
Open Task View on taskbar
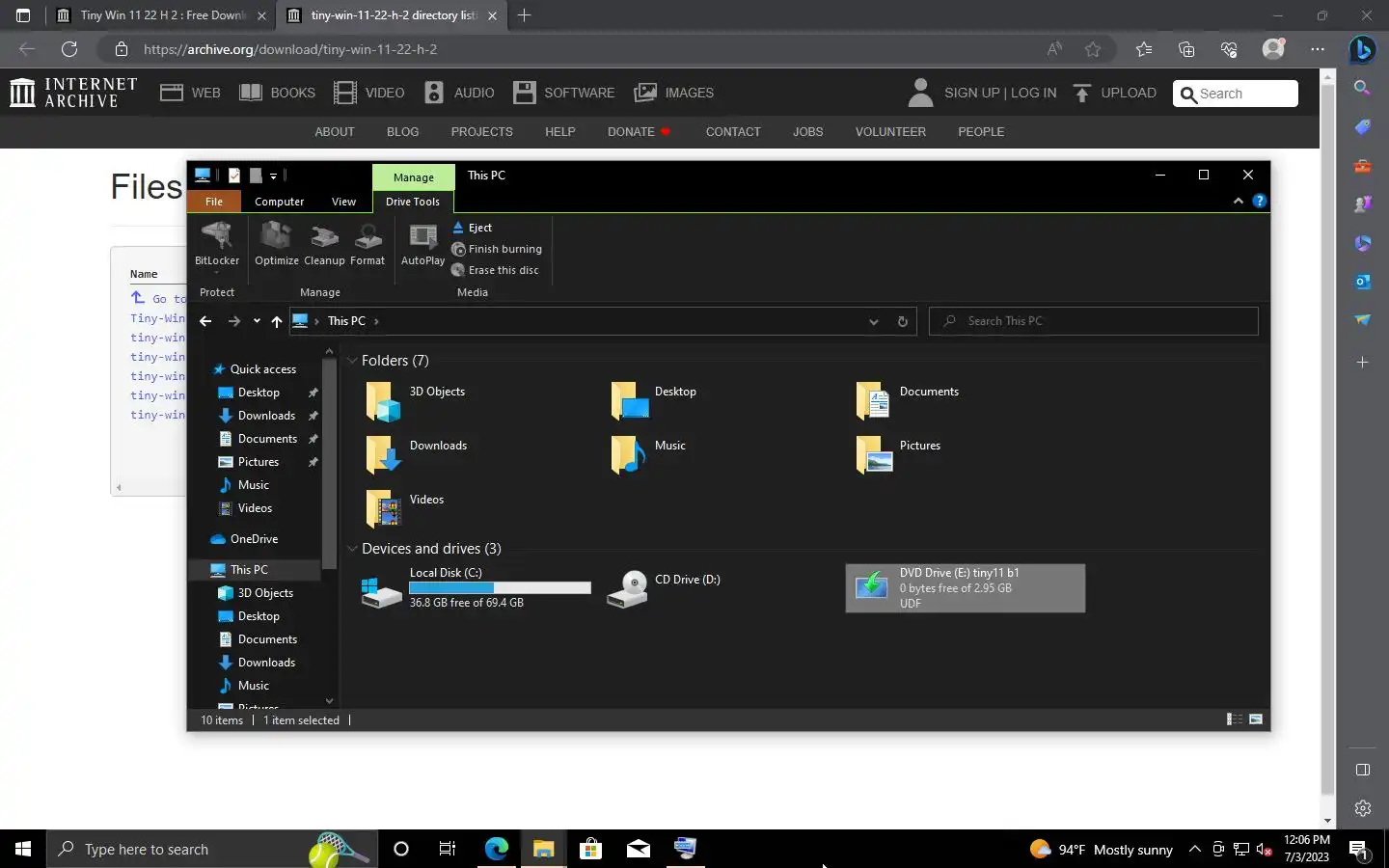coord(448,849)
